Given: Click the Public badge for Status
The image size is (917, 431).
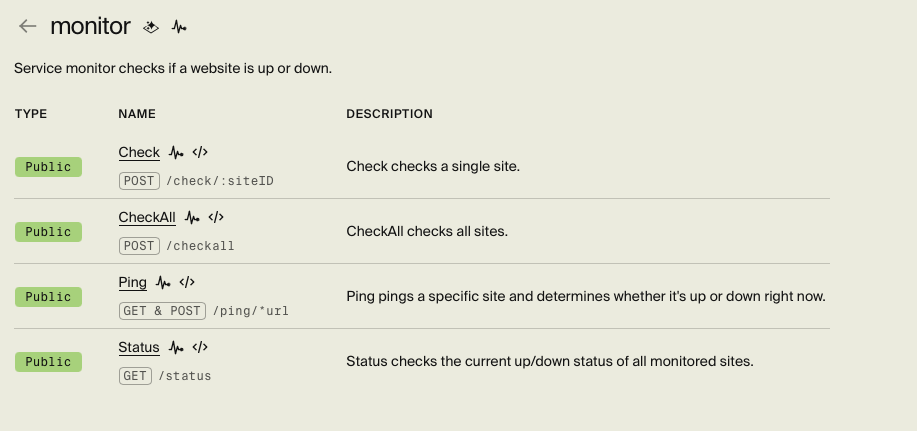Looking at the screenshot, I should (48, 361).
